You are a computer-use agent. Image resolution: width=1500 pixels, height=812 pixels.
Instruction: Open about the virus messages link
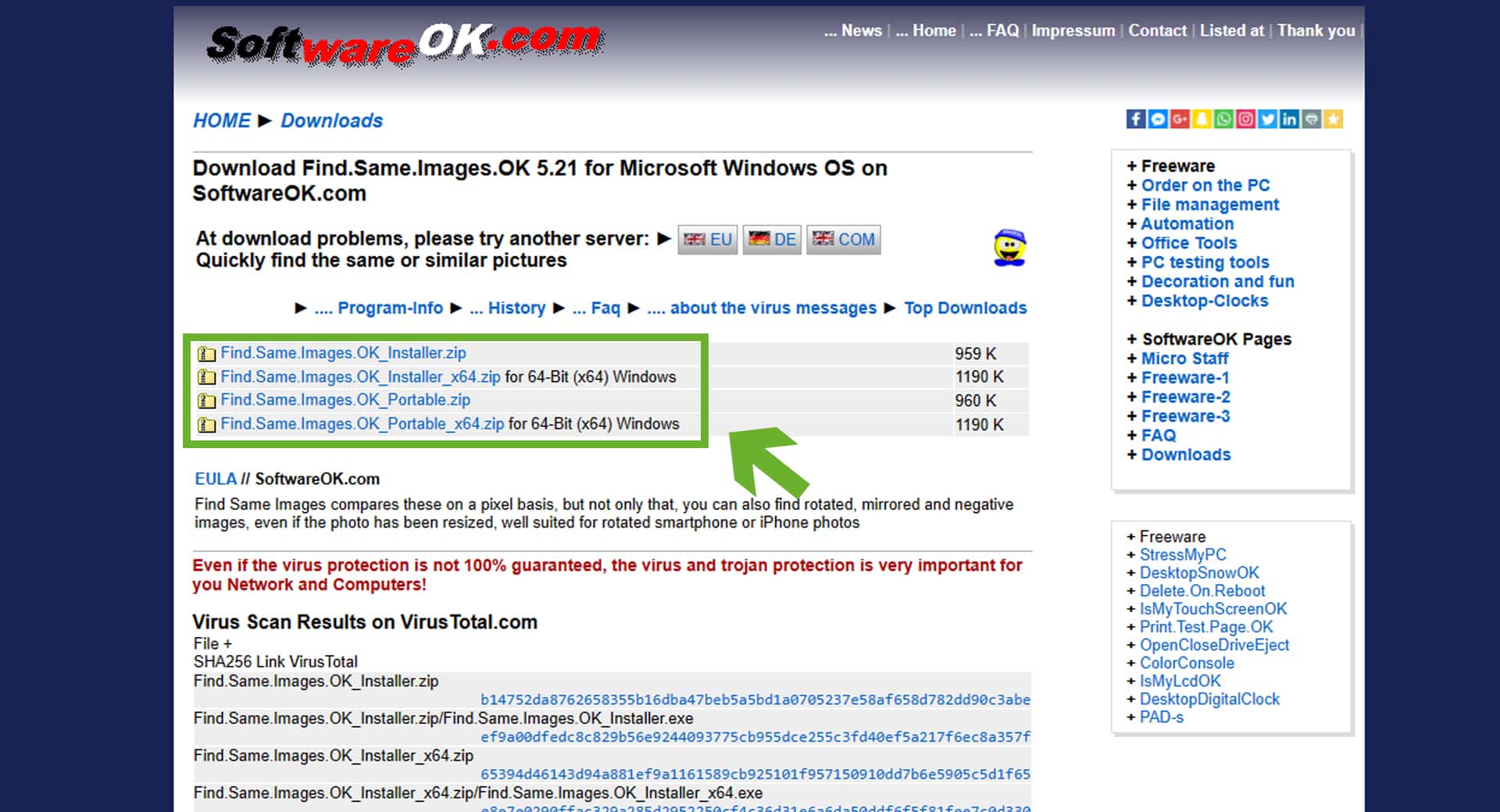tap(762, 308)
